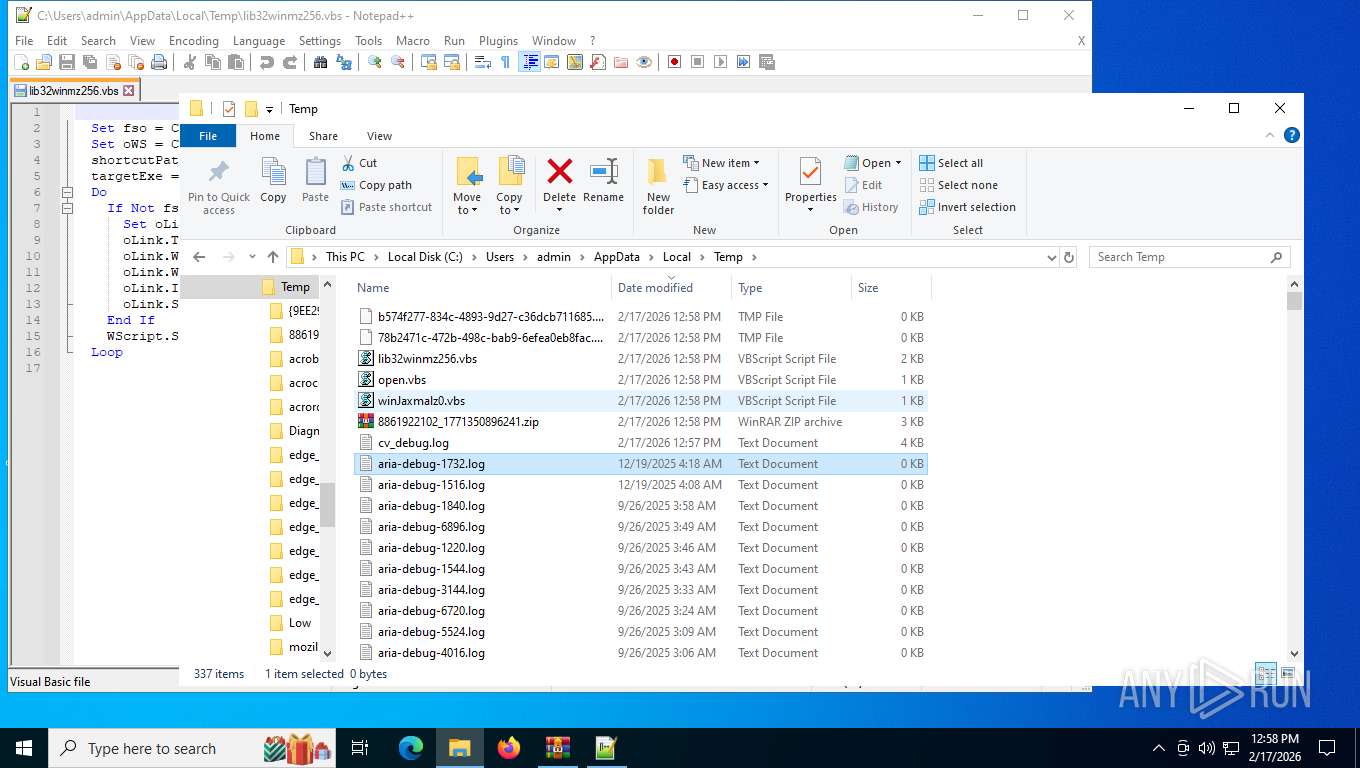Click Print icon in Notepad++ toolbar
Screen dimensions: 1360x768
pos(159,62)
